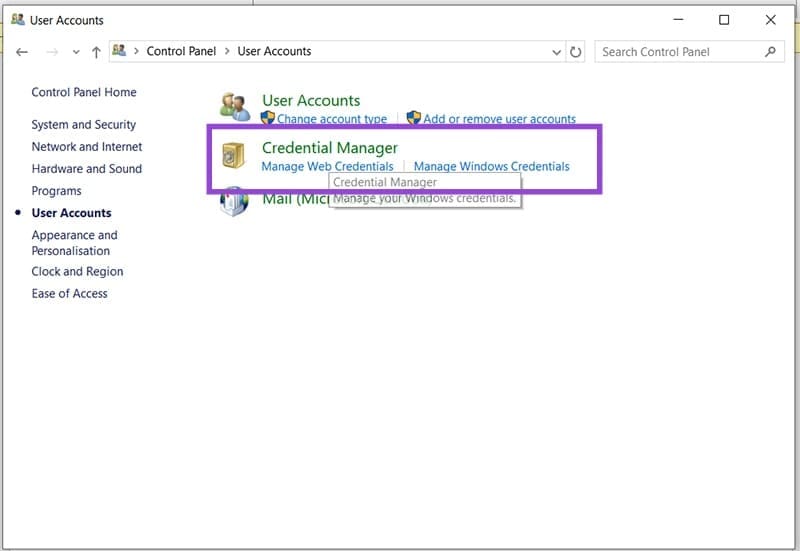Open Programs category

56,191
